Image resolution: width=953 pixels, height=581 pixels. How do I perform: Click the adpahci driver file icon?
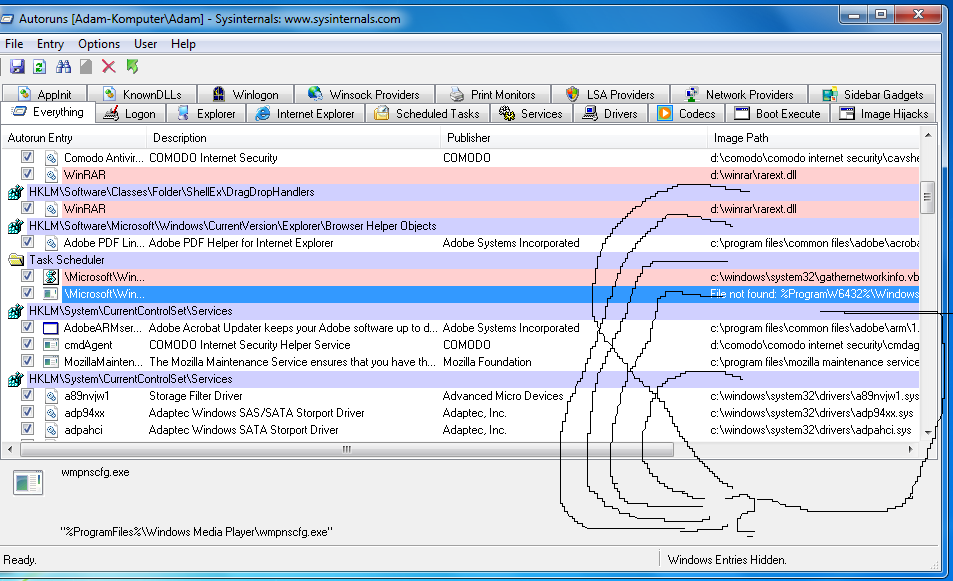click(x=51, y=430)
